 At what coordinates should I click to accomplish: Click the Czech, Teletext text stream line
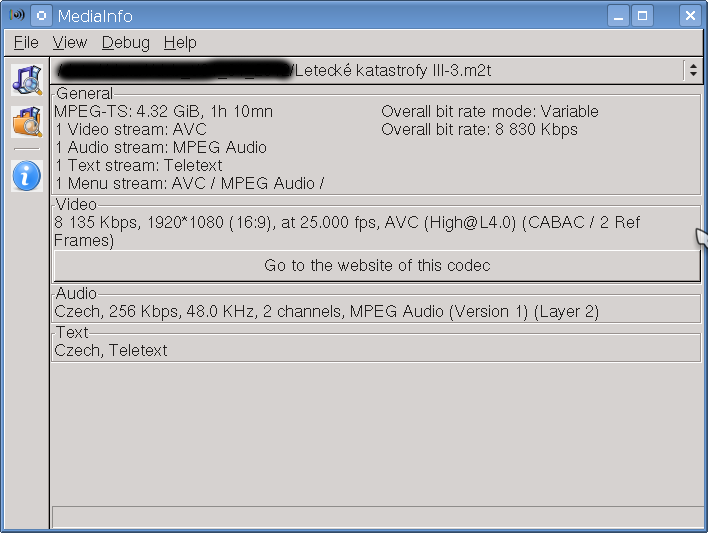111,350
